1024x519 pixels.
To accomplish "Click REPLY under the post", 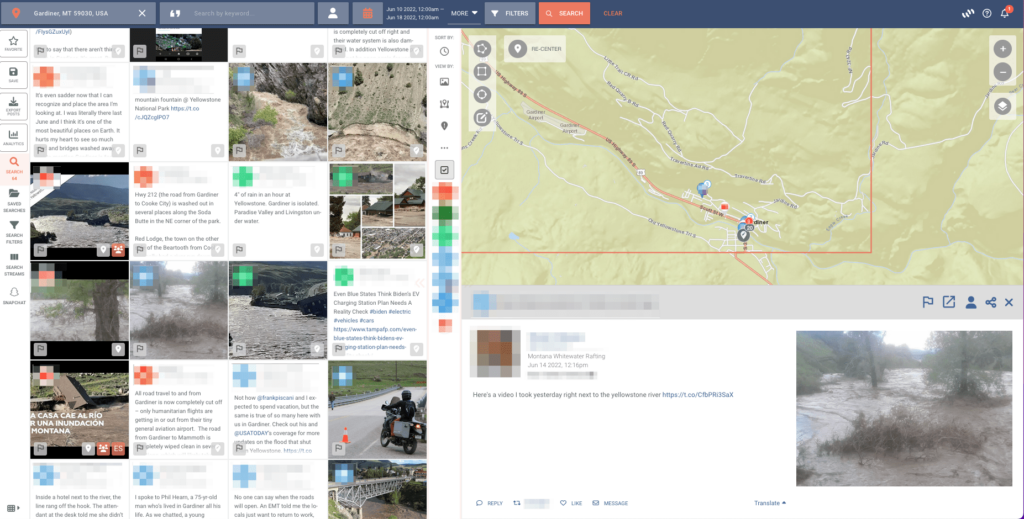I will pyautogui.click(x=489, y=503).
